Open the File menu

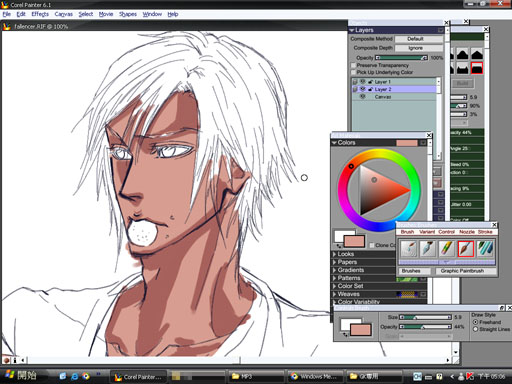click(6, 14)
